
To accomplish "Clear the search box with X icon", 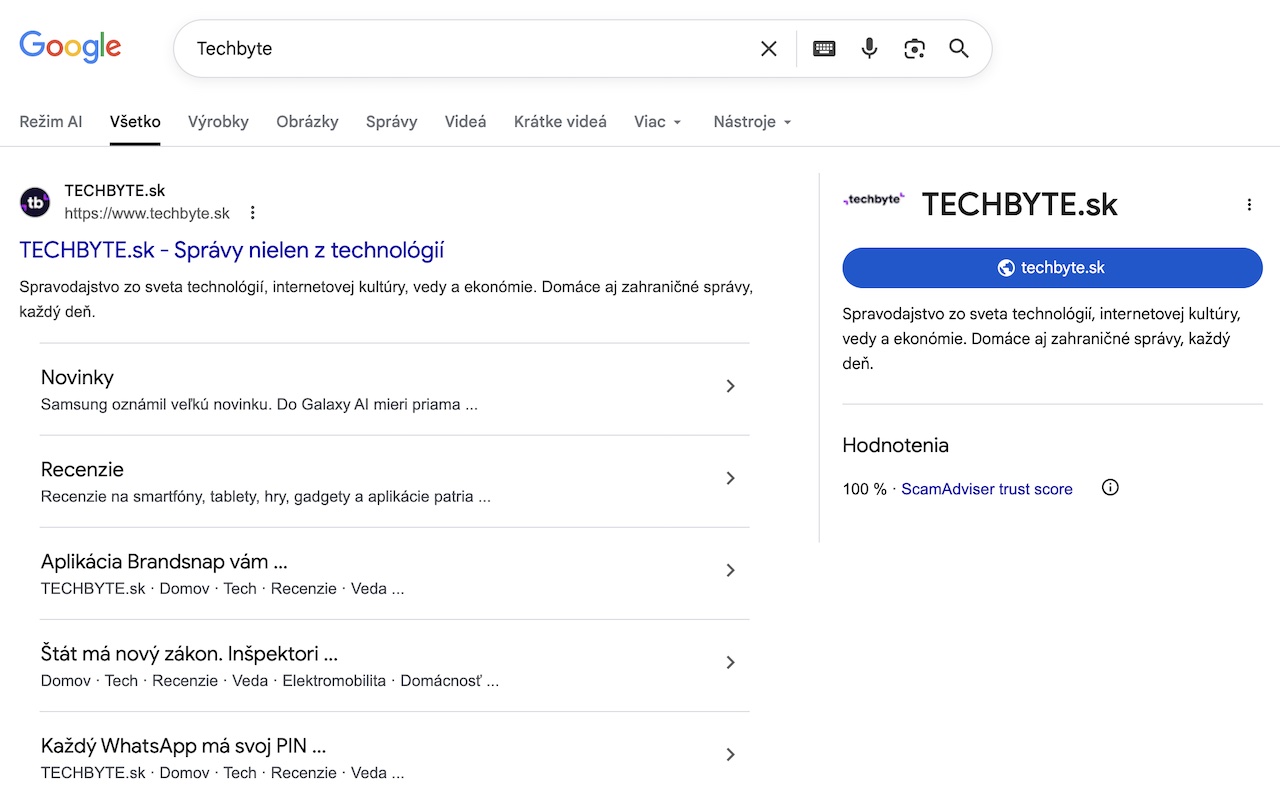I will [768, 49].
